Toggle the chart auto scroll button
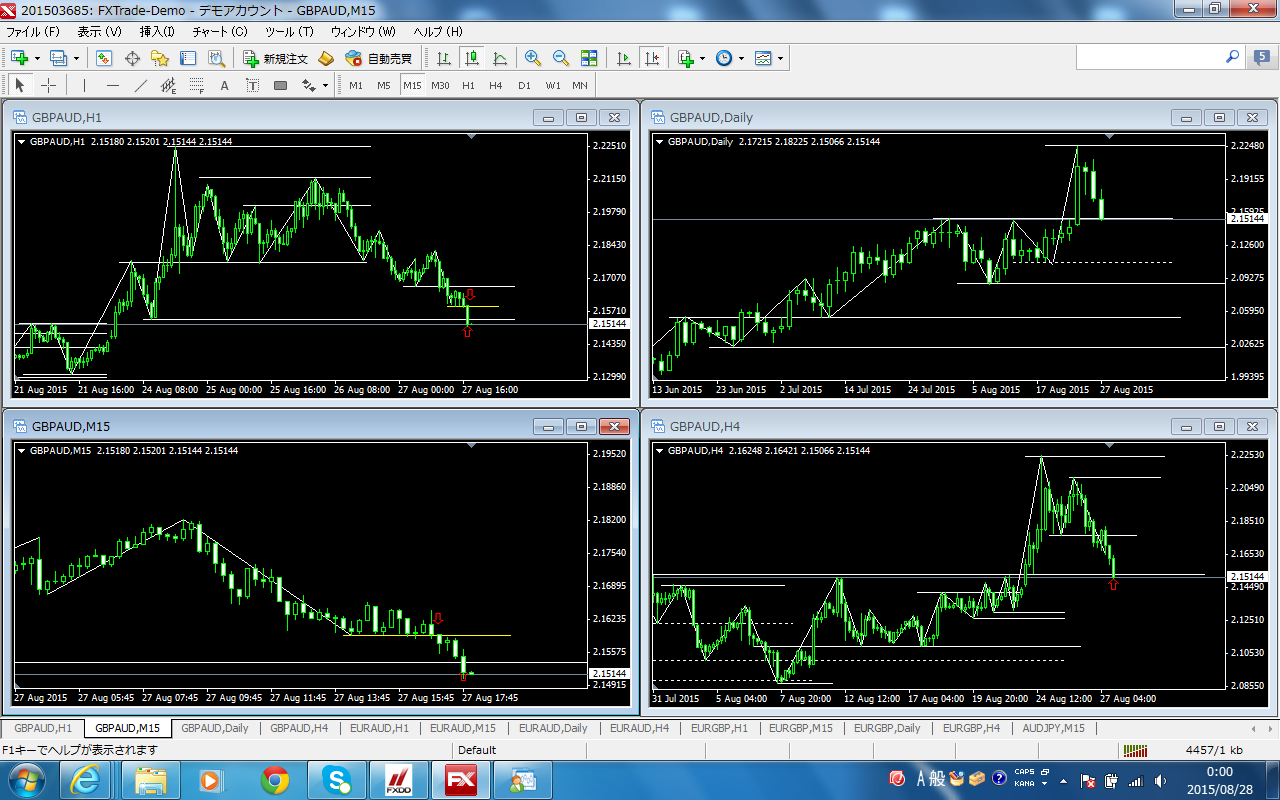Screen dimensions: 1280x800 tap(625, 59)
